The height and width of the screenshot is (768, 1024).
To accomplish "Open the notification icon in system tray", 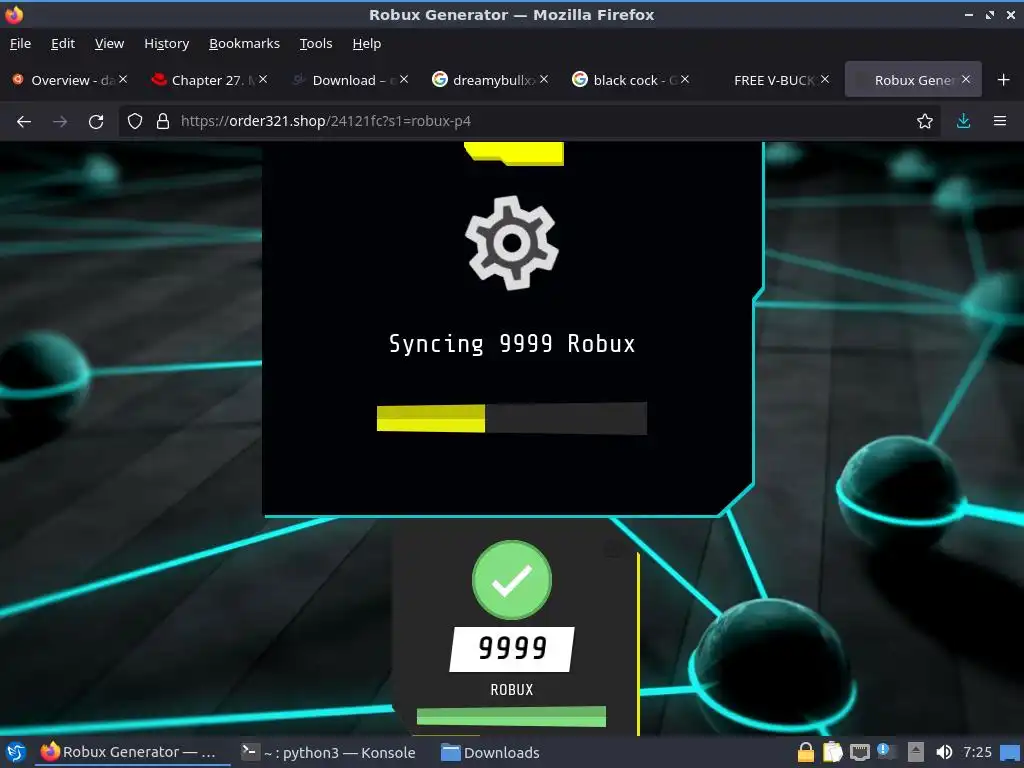I will click(x=886, y=751).
